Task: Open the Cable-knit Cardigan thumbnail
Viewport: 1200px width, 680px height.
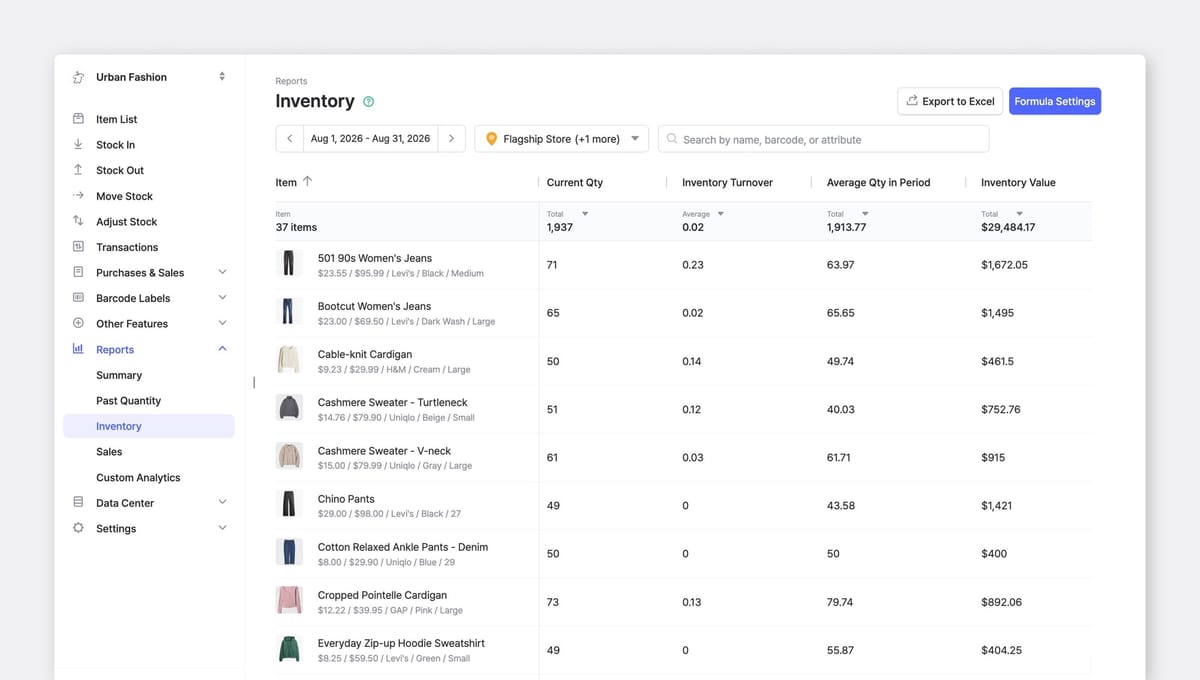Action: coord(289,360)
